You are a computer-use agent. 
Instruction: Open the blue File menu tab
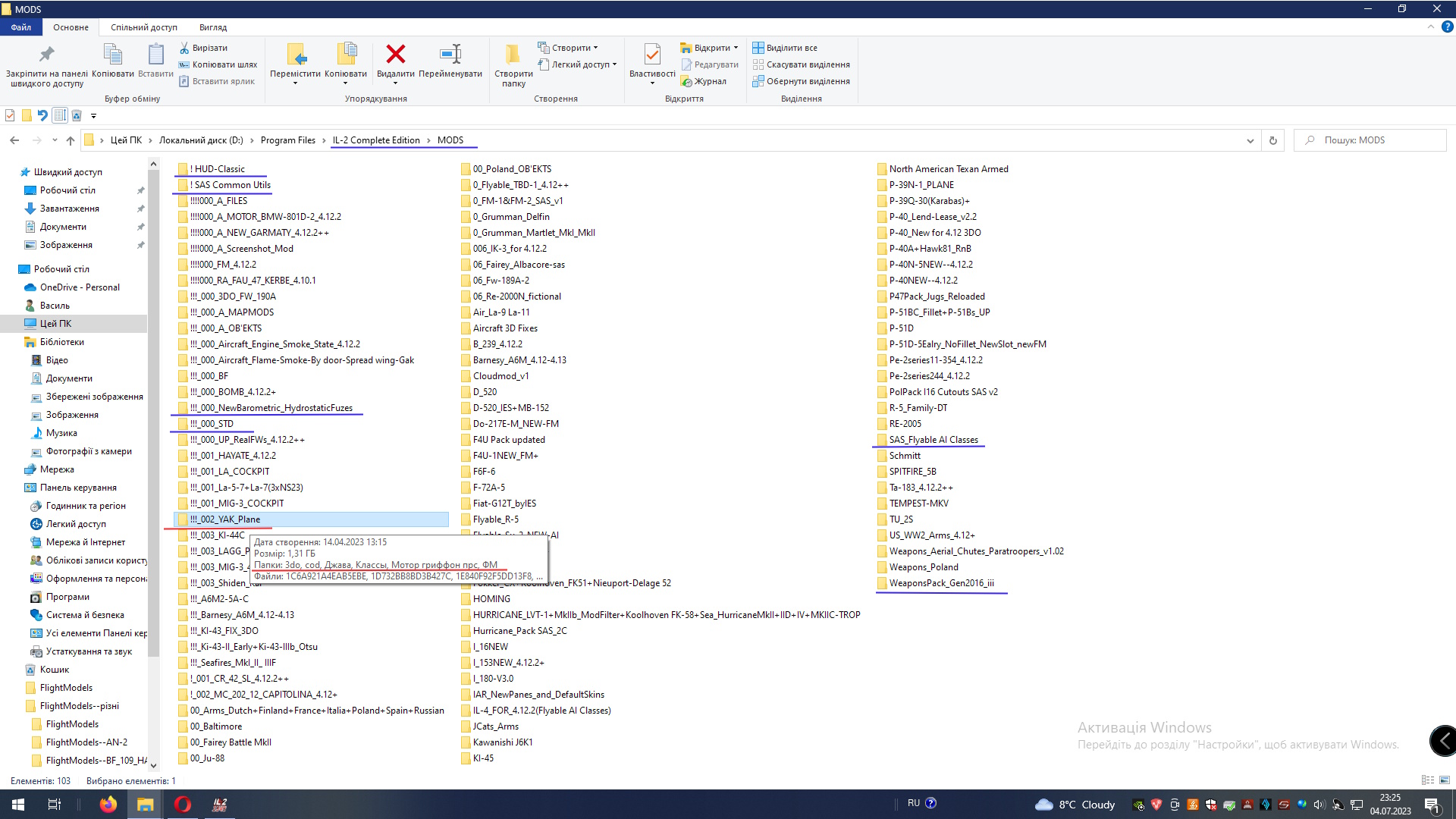click(x=21, y=27)
